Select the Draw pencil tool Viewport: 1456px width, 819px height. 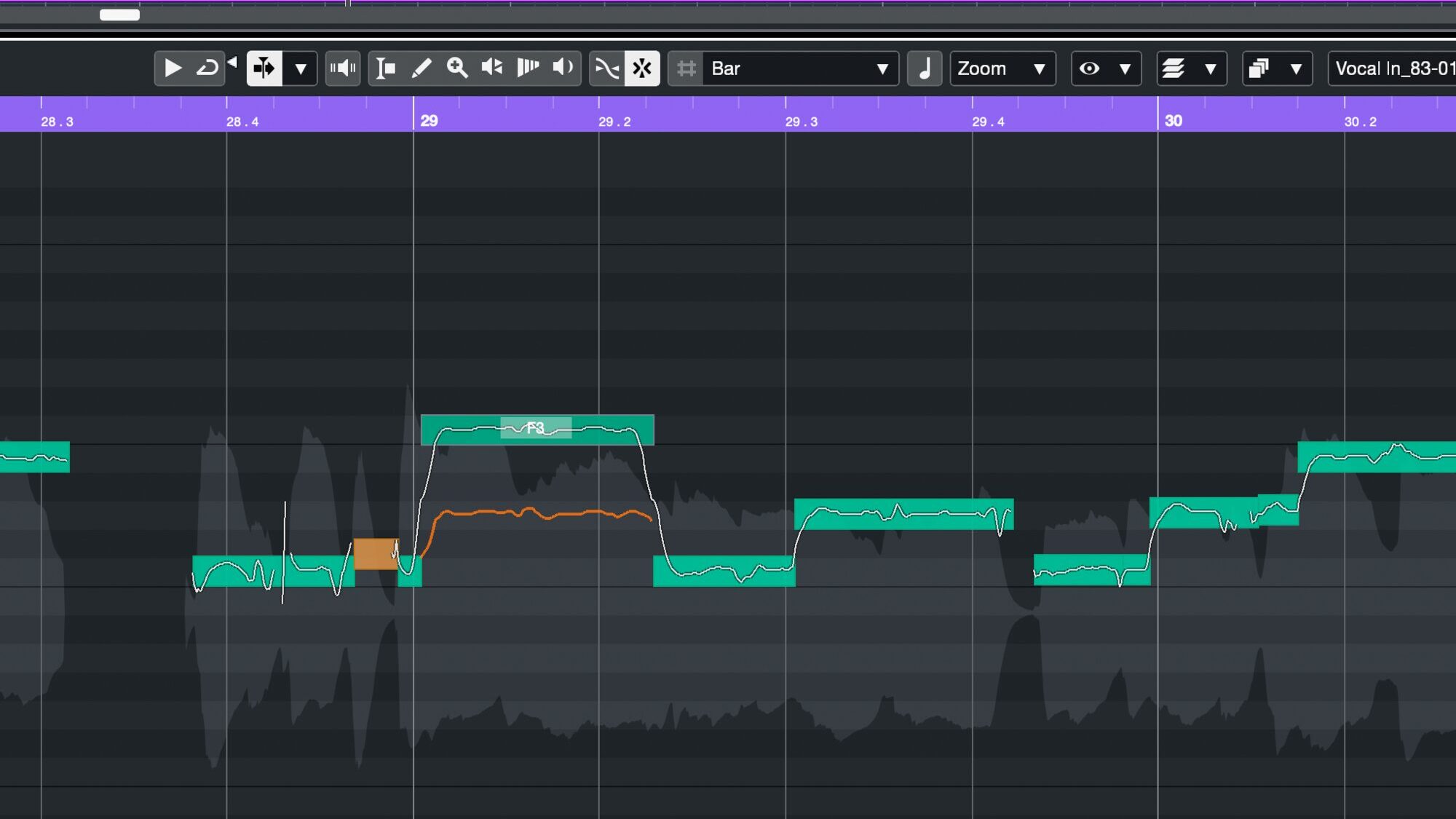422,68
